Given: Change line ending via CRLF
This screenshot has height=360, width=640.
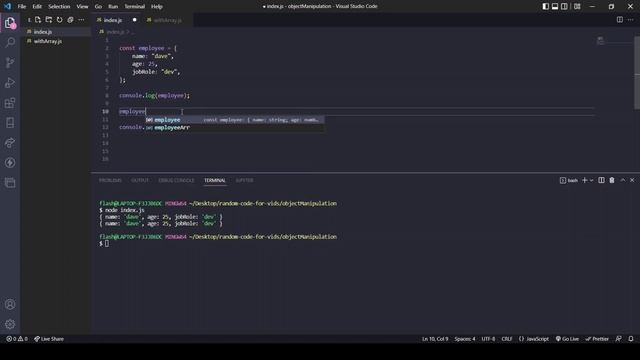Looking at the screenshot, I should pos(507,339).
